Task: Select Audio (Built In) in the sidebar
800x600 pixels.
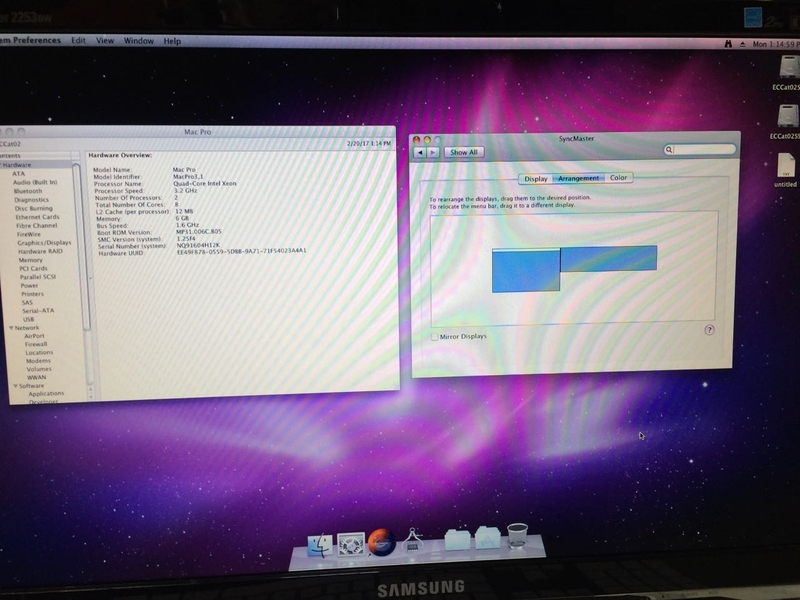Action: 35,182
